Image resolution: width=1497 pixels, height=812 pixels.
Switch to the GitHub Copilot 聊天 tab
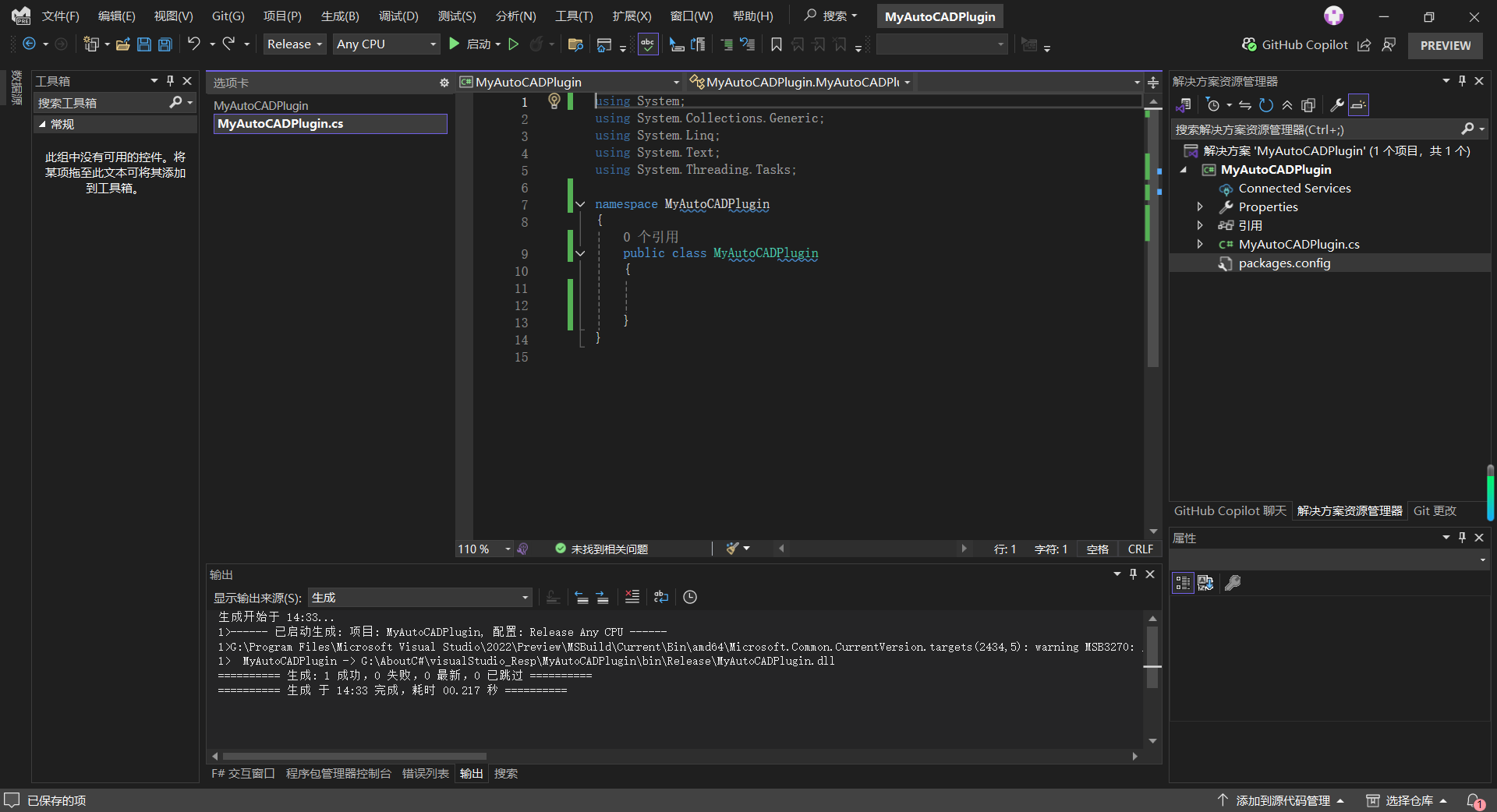click(1230, 510)
